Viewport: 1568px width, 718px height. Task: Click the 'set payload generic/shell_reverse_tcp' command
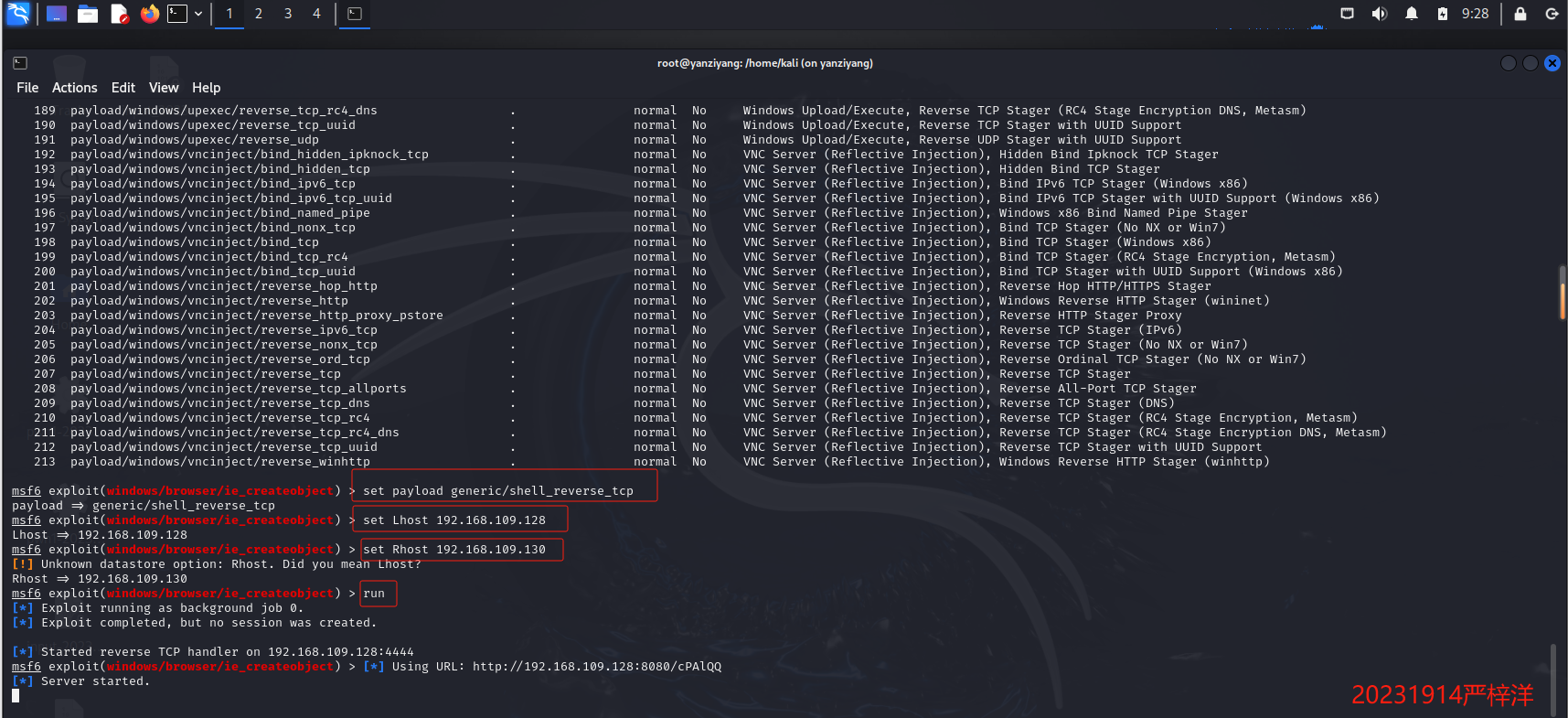tap(498, 491)
